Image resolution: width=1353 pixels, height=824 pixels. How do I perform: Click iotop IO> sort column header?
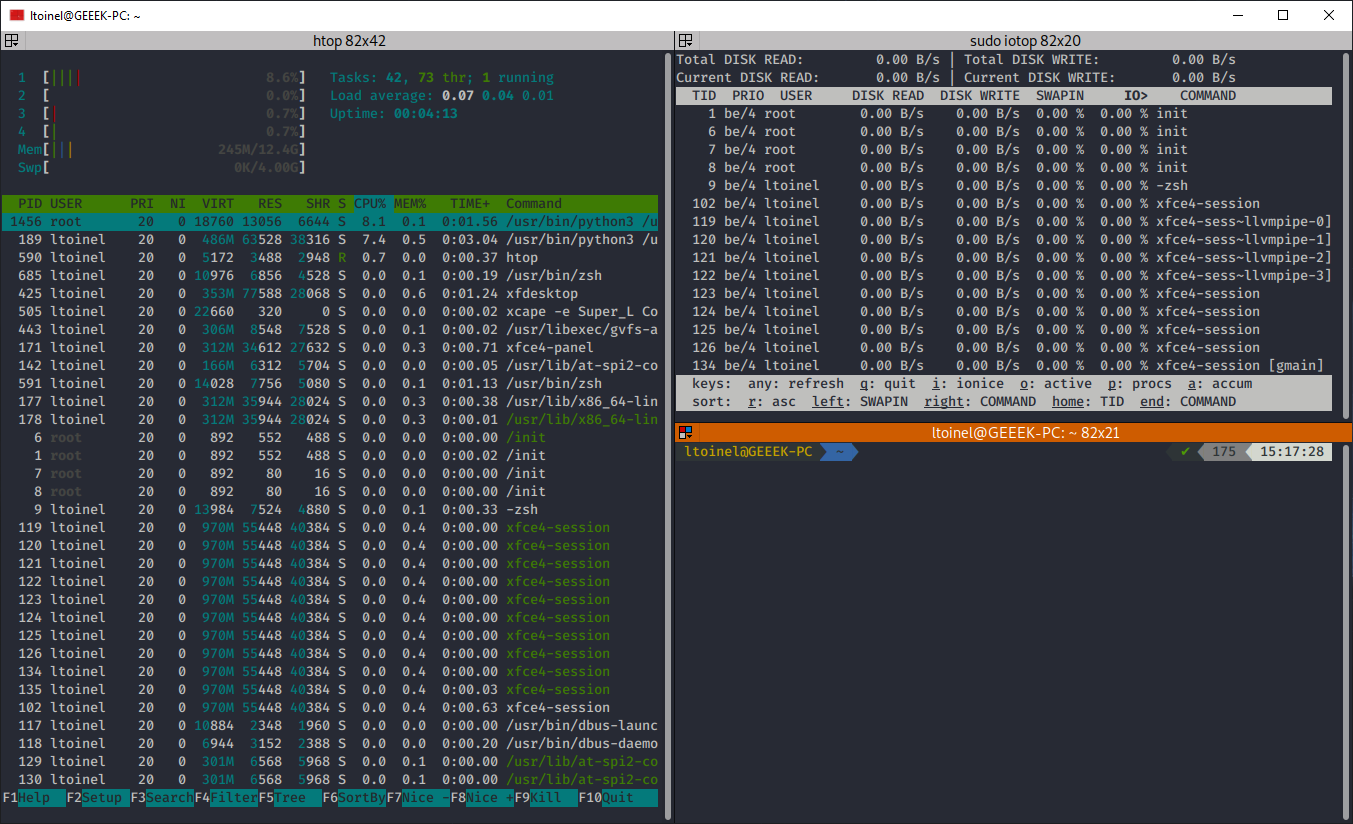(x=1136, y=95)
